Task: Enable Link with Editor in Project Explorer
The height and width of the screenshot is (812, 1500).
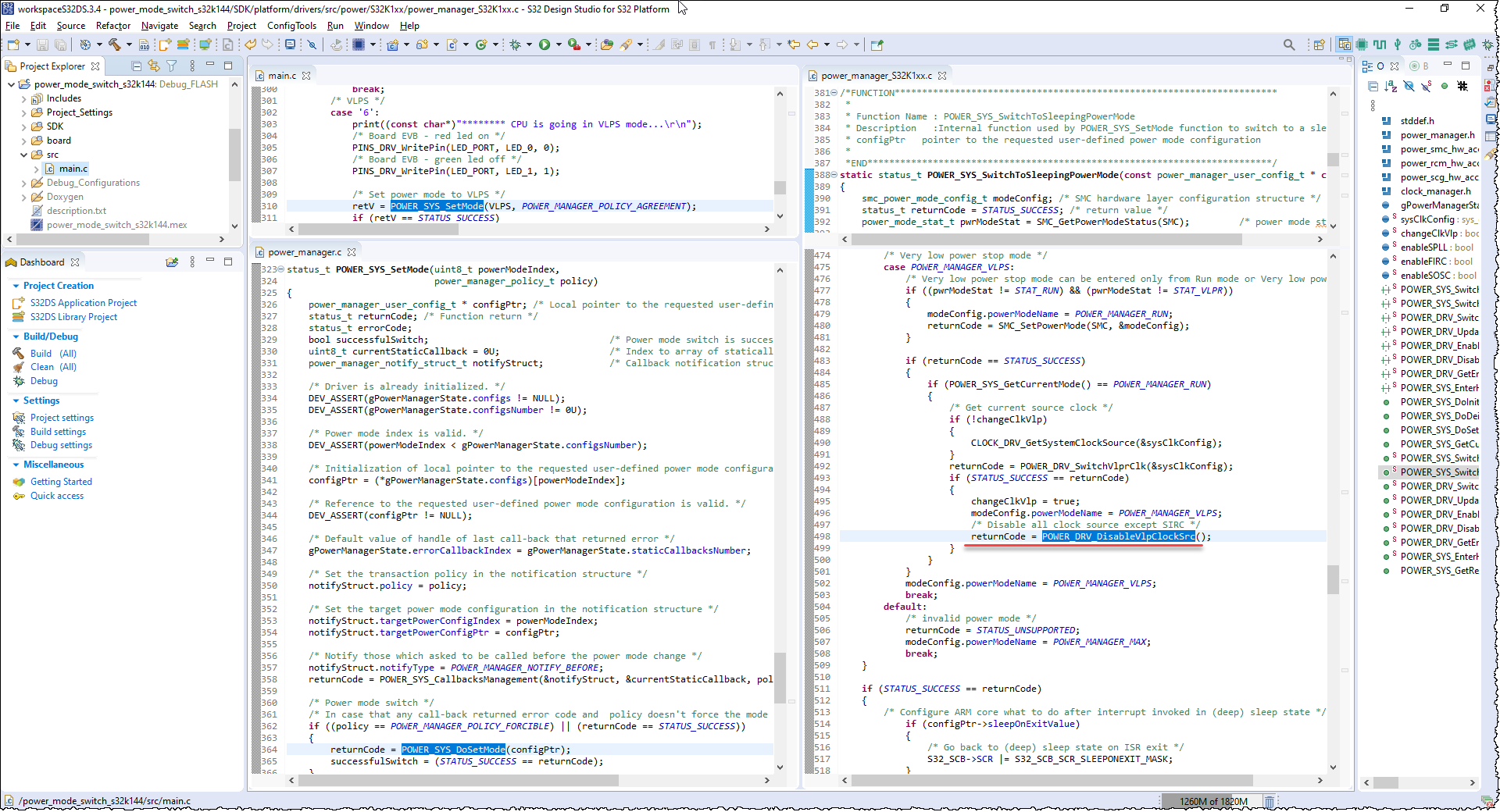Action: [154, 66]
